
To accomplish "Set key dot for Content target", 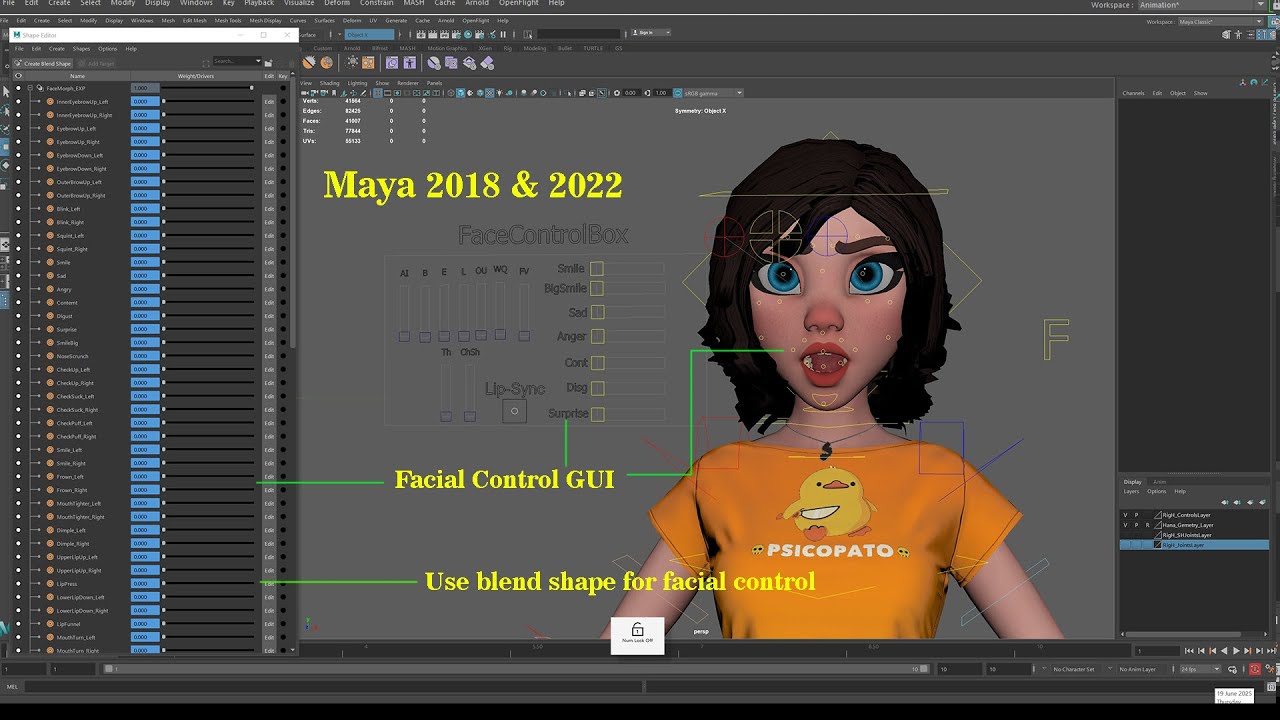I will point(284,302).
